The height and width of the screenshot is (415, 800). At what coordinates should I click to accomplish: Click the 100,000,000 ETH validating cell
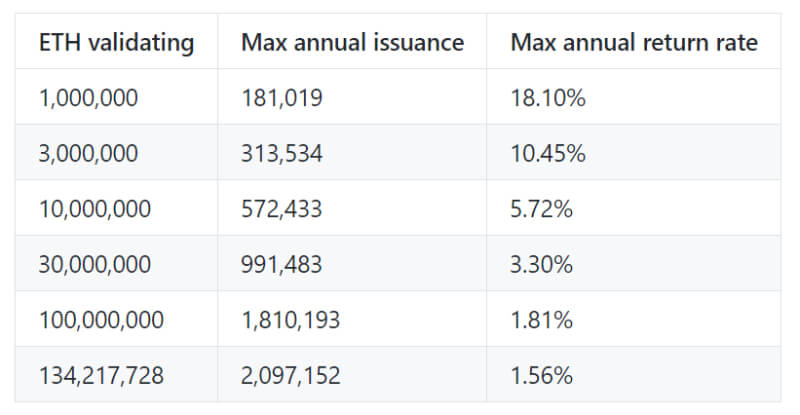coord(100,320)
